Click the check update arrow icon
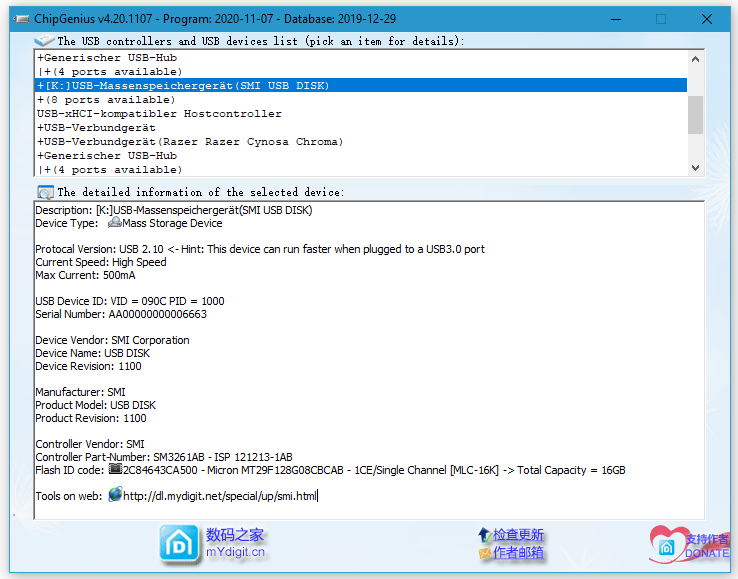The width and height of the screenshot is (738, 579). 485,535
